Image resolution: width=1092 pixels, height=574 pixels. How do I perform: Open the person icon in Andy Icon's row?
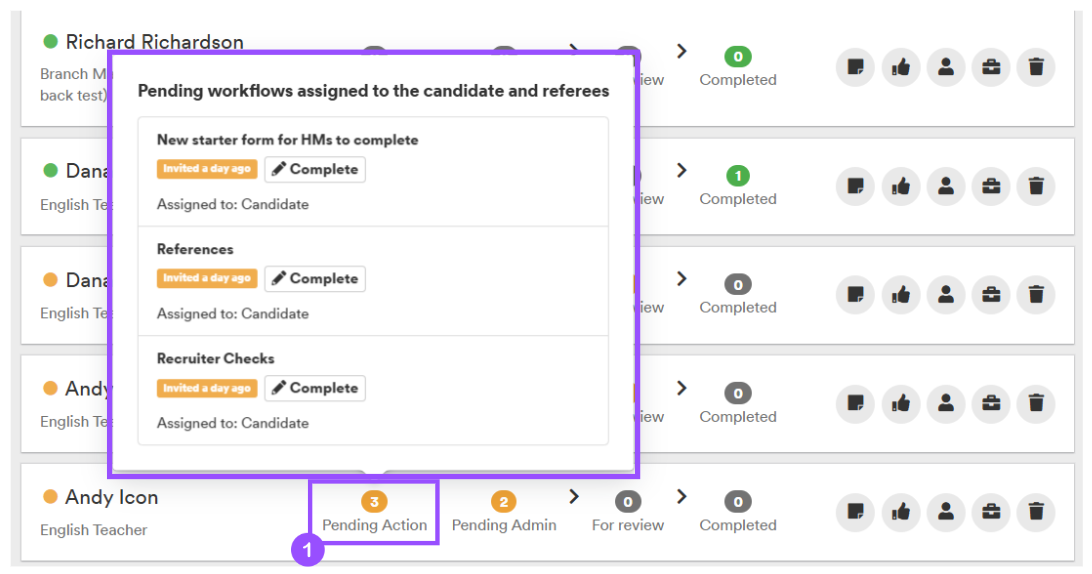[946, 512]
